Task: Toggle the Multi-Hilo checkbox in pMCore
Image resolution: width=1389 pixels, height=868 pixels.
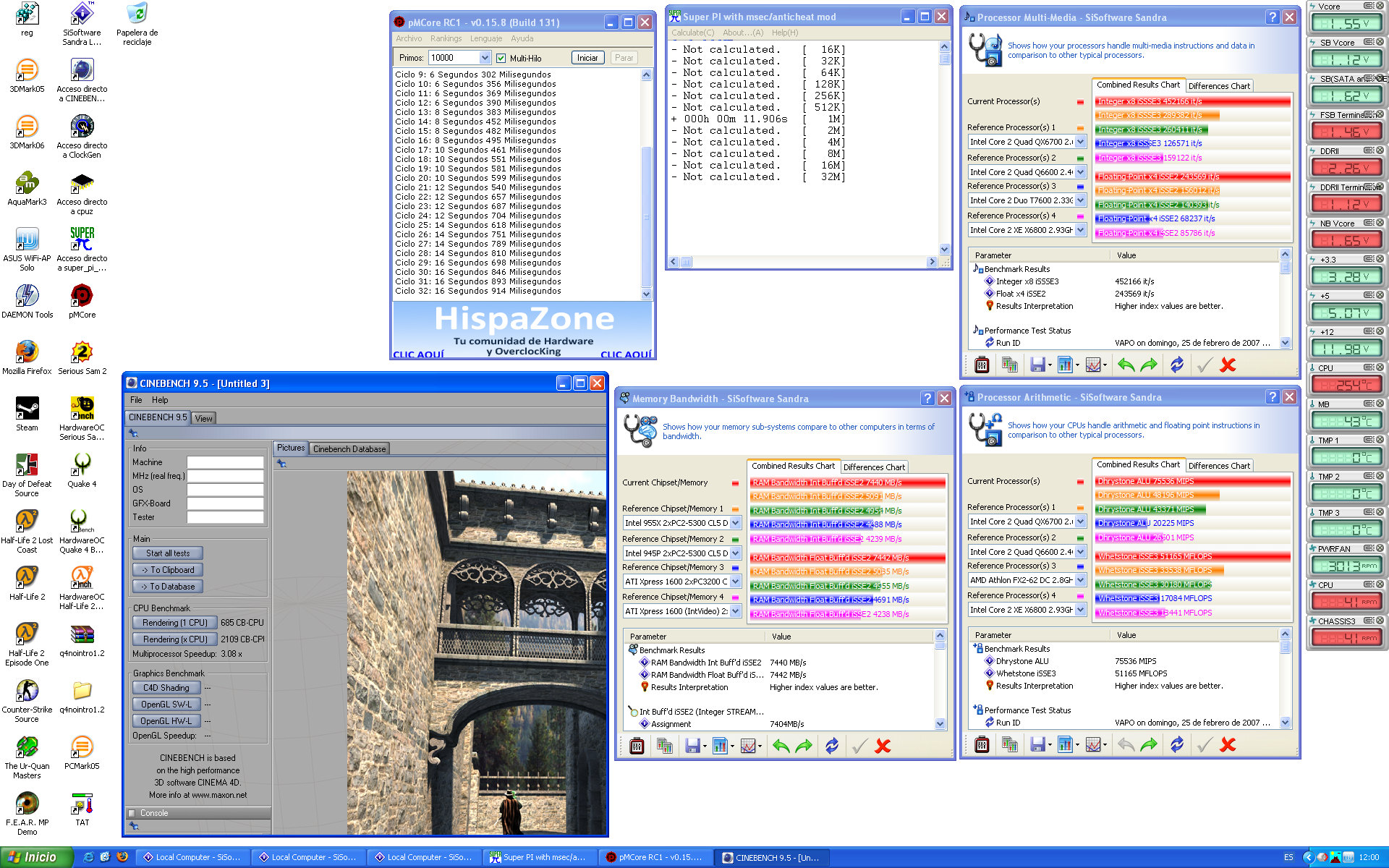Action: pos(501,58)
